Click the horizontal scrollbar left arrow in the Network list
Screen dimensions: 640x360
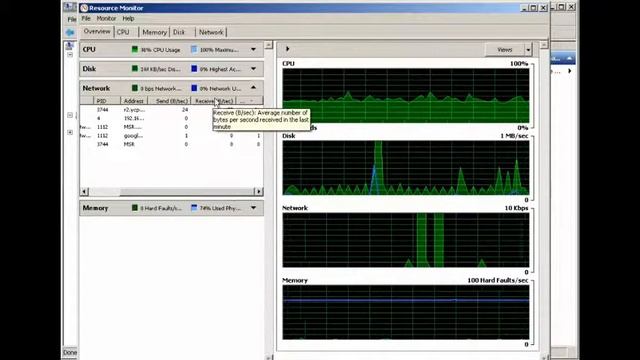pyautogui.click(x=84, y=191)
